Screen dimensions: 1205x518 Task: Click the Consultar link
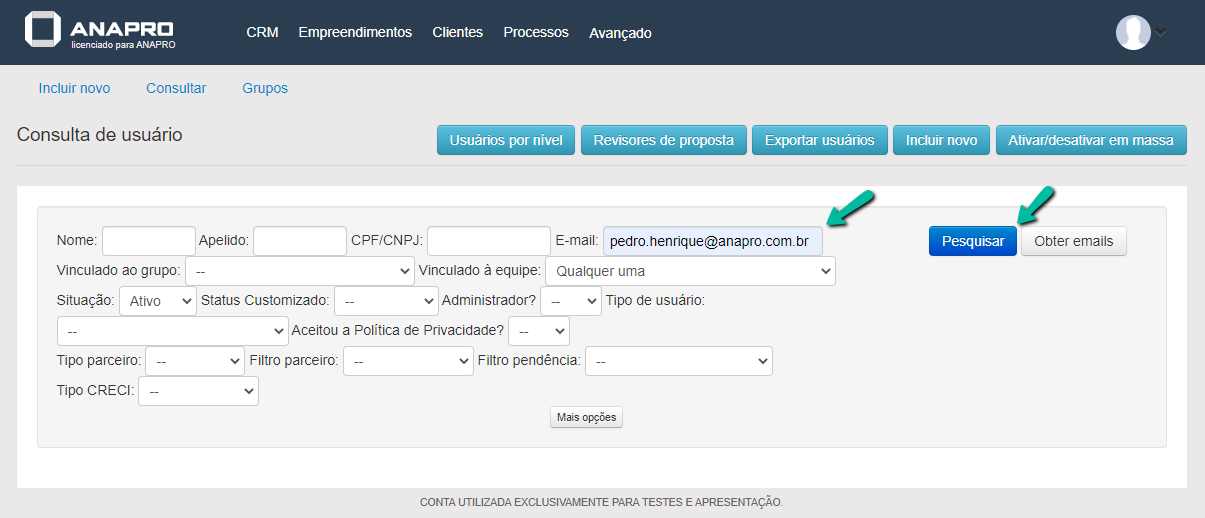pyautogui.click(x=176, y=88)
